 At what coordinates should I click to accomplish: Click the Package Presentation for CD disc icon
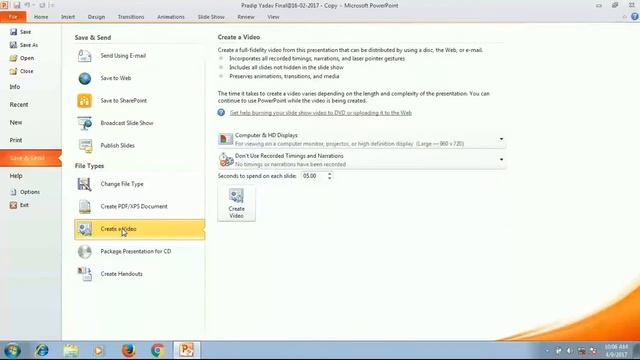[x=84, y=251]
